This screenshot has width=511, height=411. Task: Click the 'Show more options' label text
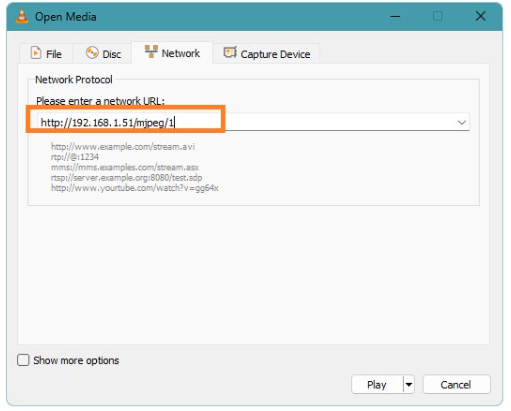pyautogui.click(x=76, y=360)
